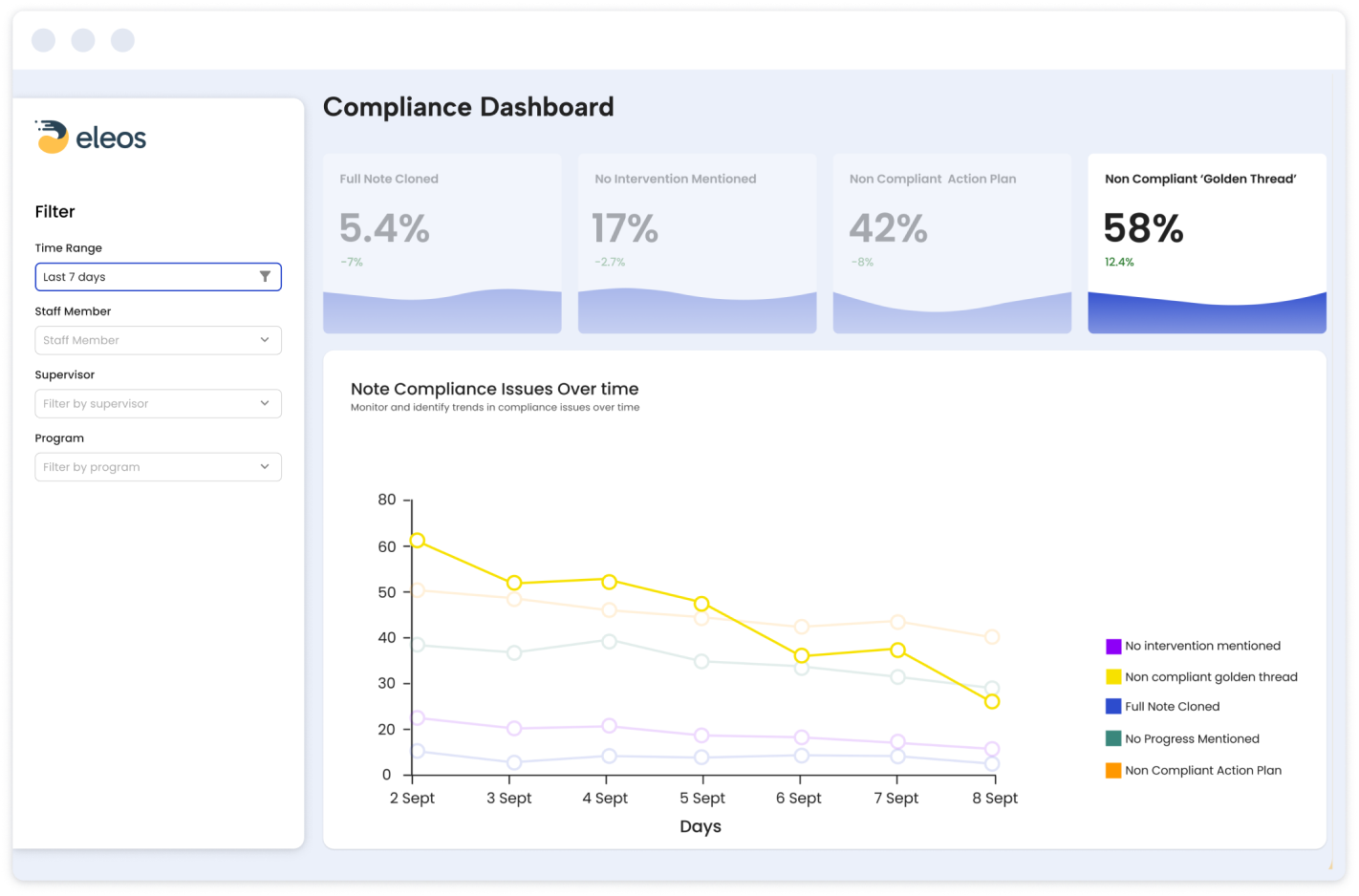Click the Note Compliance Issues Over time title
1359x896 pixels.
coord(494,389)
